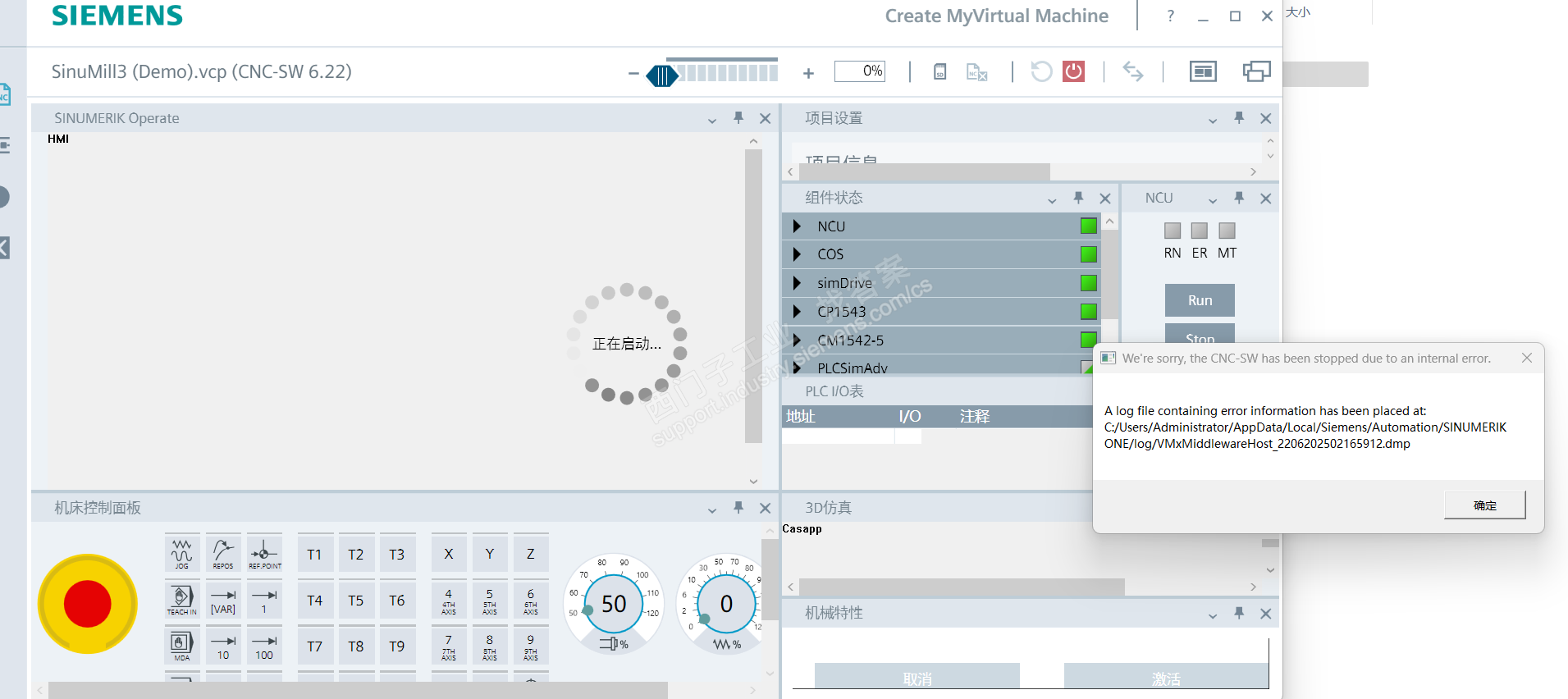Viewport: 1568px width, 699px height.
Task: Expand the COS component row
Action: 797,254
